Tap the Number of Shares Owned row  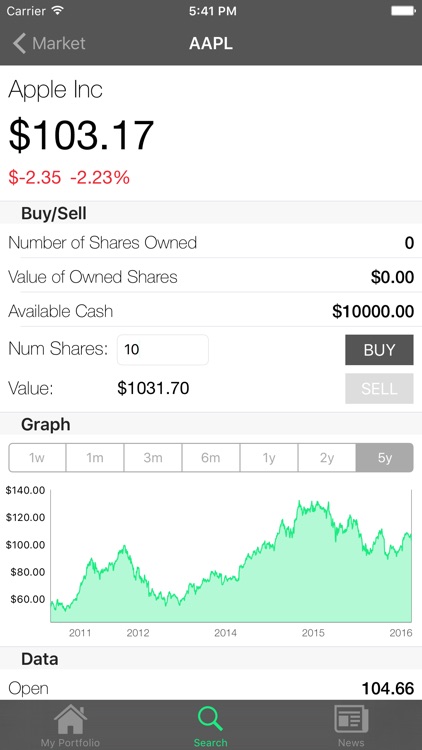(x=211, y=243)
